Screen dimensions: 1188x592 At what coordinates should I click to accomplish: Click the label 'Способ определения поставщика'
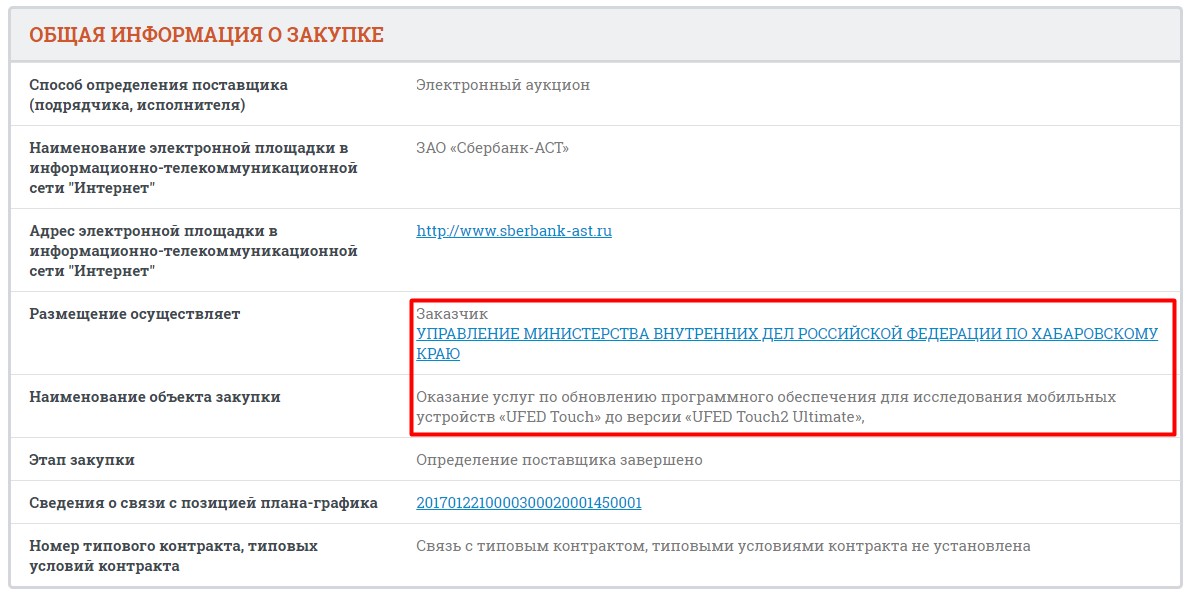[x=158, y=95]
